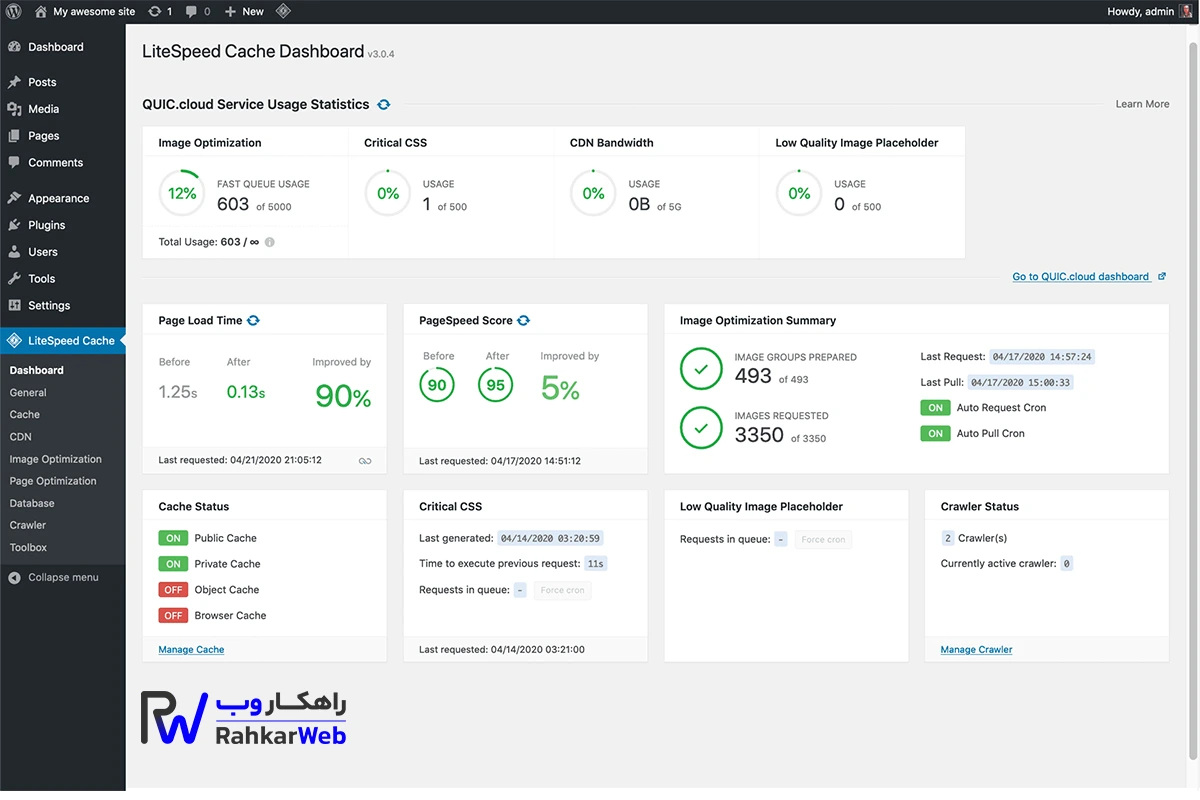This screenshot has height=800, width=1200.
Task: Click the Collapse menu arrow icon
Action: pos(14,577)
